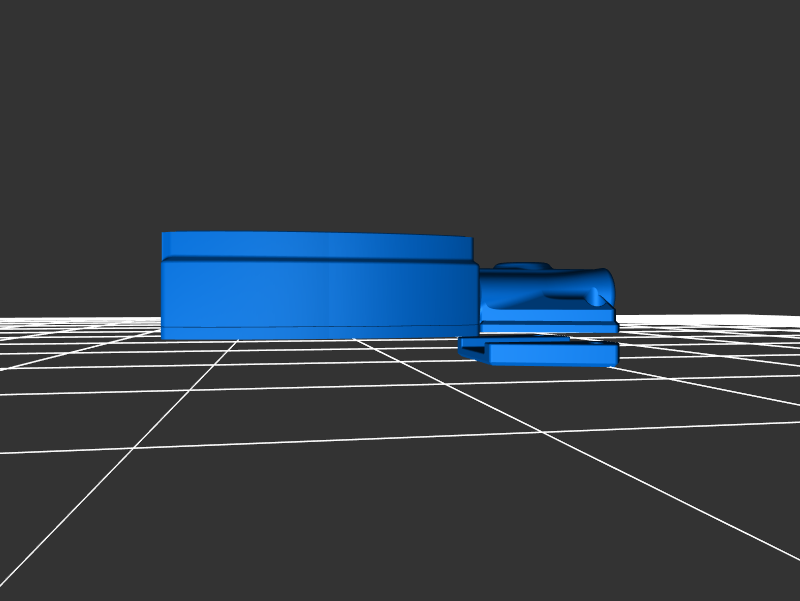800x601 pixels.
Task: Select the rounded right end of the clip
Action: click(604, 286)
